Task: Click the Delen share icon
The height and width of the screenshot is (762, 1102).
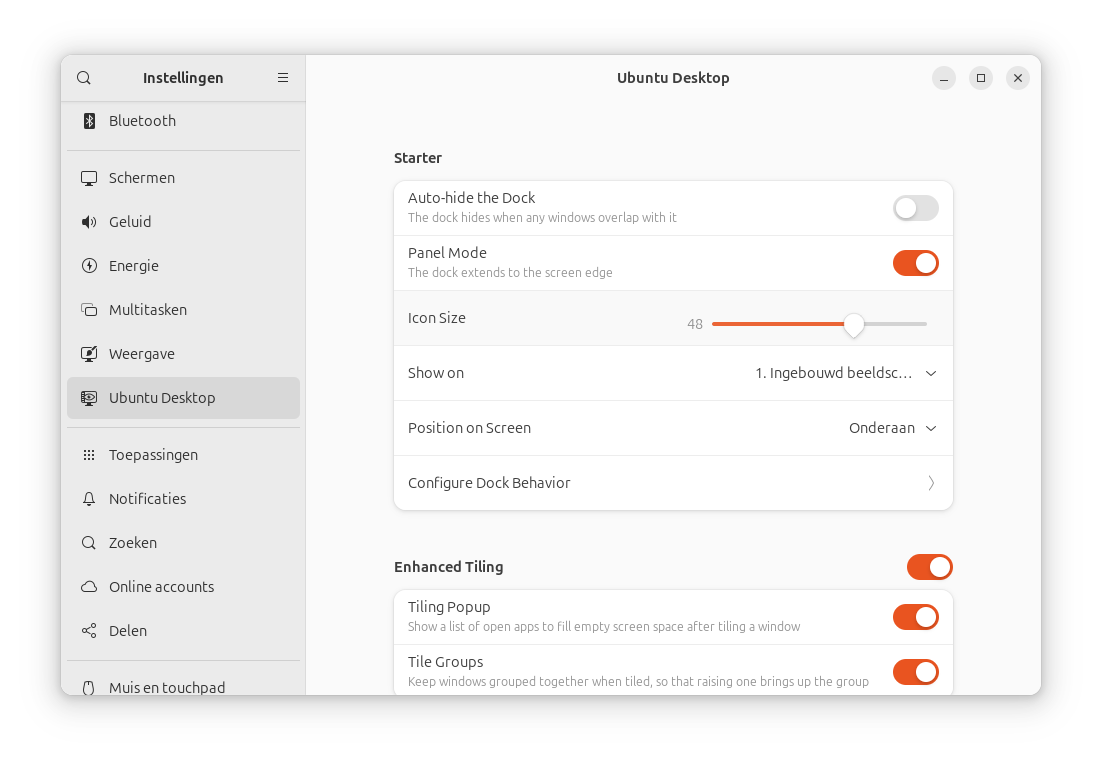Action: click(89, 631)
